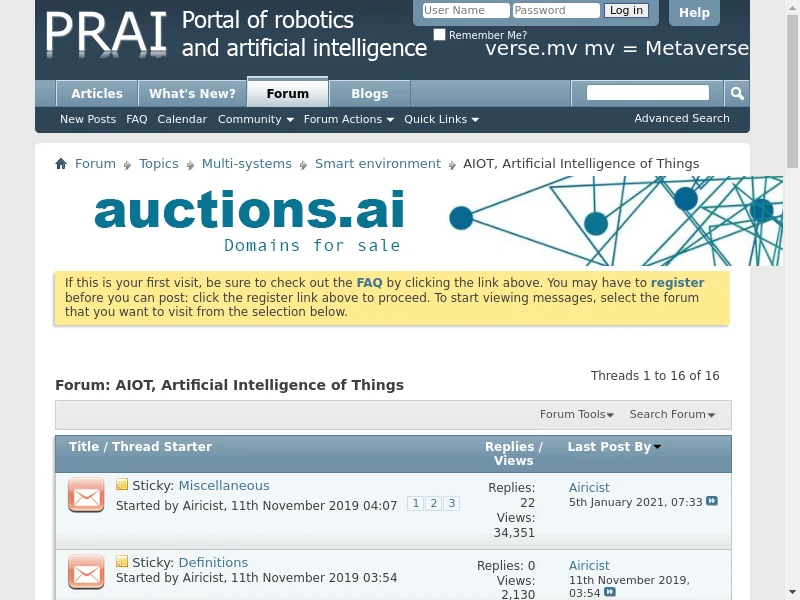Toggle the Remember Me checkbox
This screenshot has width=800, height=600.
click(439, 35)
